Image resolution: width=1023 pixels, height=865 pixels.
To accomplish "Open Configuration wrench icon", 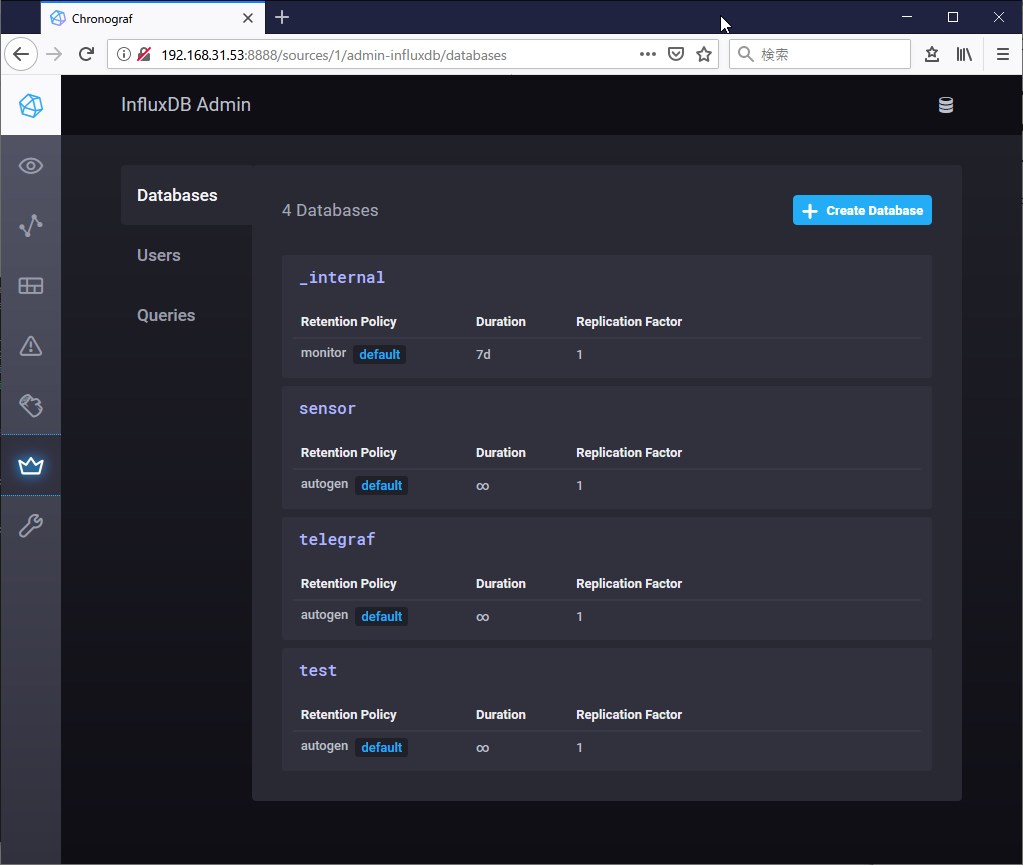I will tap(31, 525).
